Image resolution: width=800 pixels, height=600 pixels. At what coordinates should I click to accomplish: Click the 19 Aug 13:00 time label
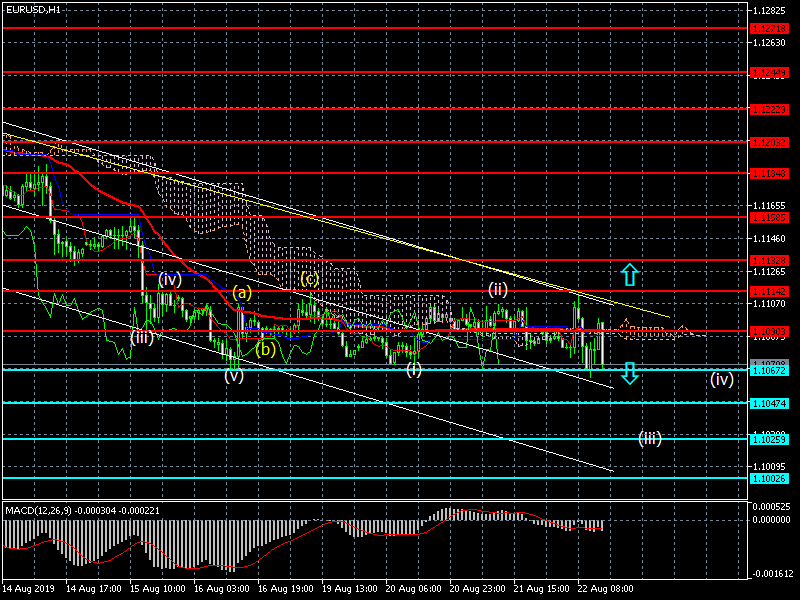pos(349,589)
